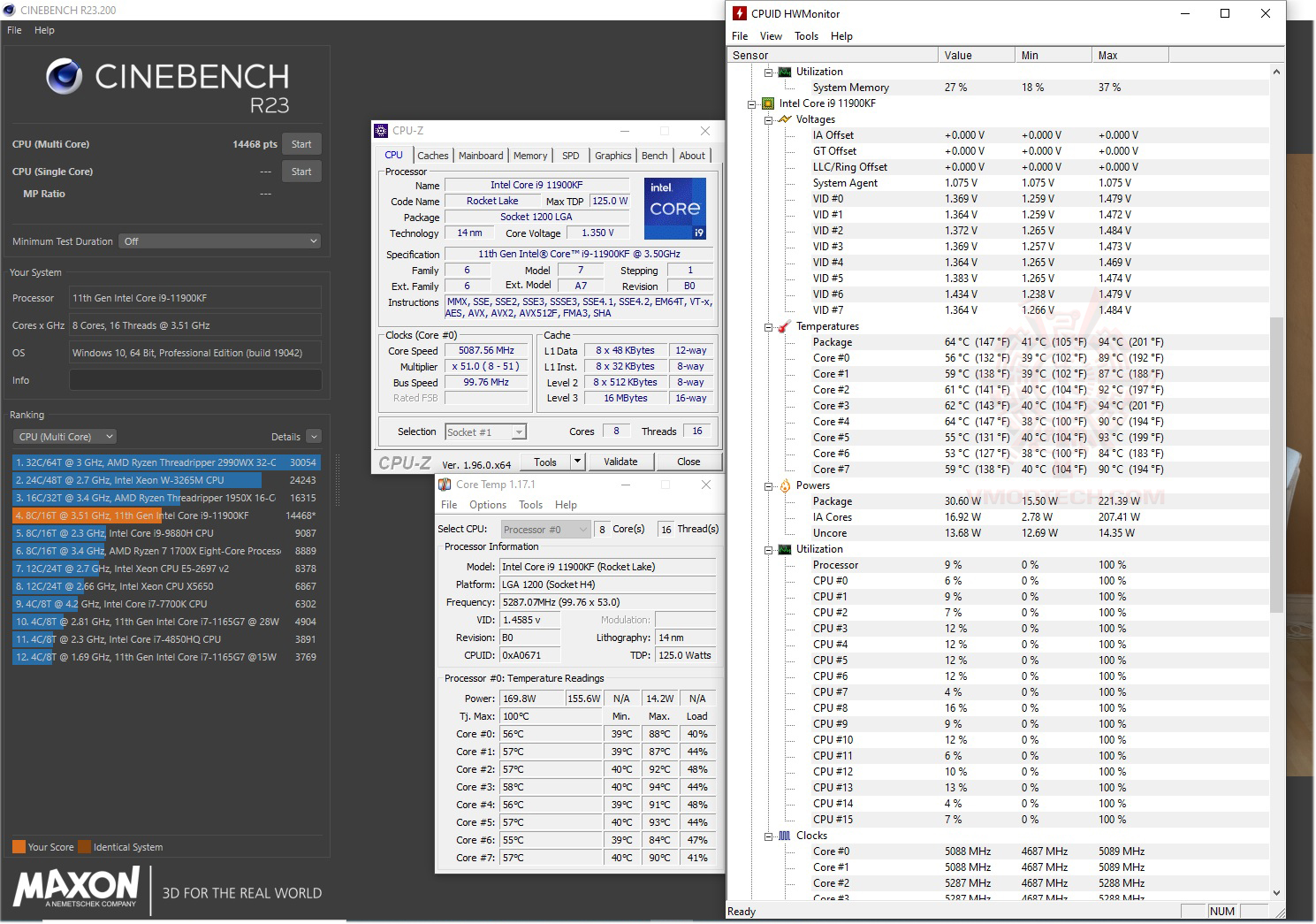Switch to the SPD tab in CPU-Z
Screen dimensions: 1316x924
point(571,156)
